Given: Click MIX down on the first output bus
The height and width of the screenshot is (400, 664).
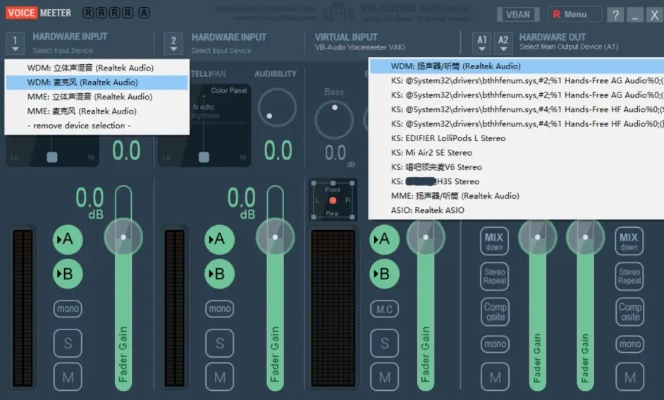Looking at the screenshot, I should tap(494, 241).
